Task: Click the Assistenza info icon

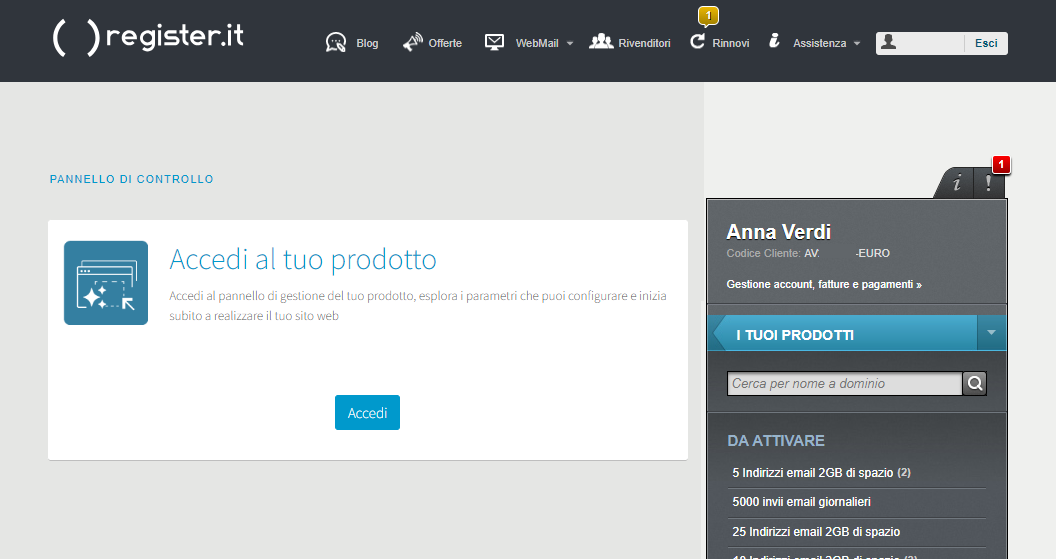Action: tap(774, 41)
